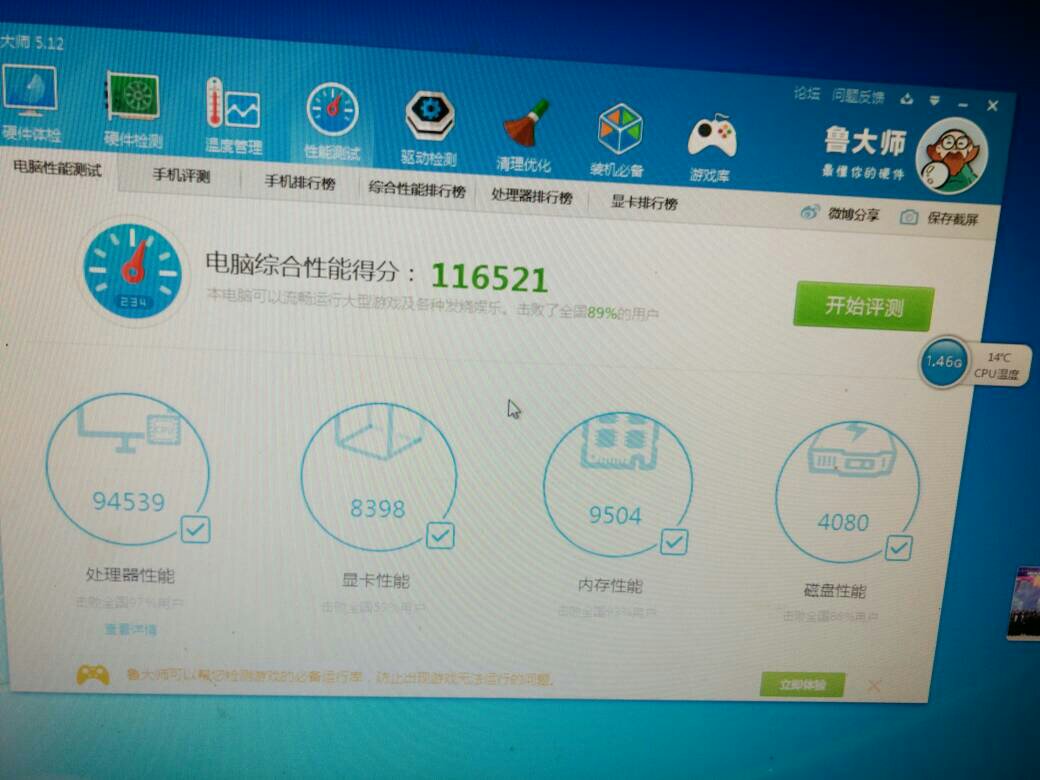This screenshot has width=1040, height=780.
Task: Click the 处理器性能 label
Action: (130, 575)
